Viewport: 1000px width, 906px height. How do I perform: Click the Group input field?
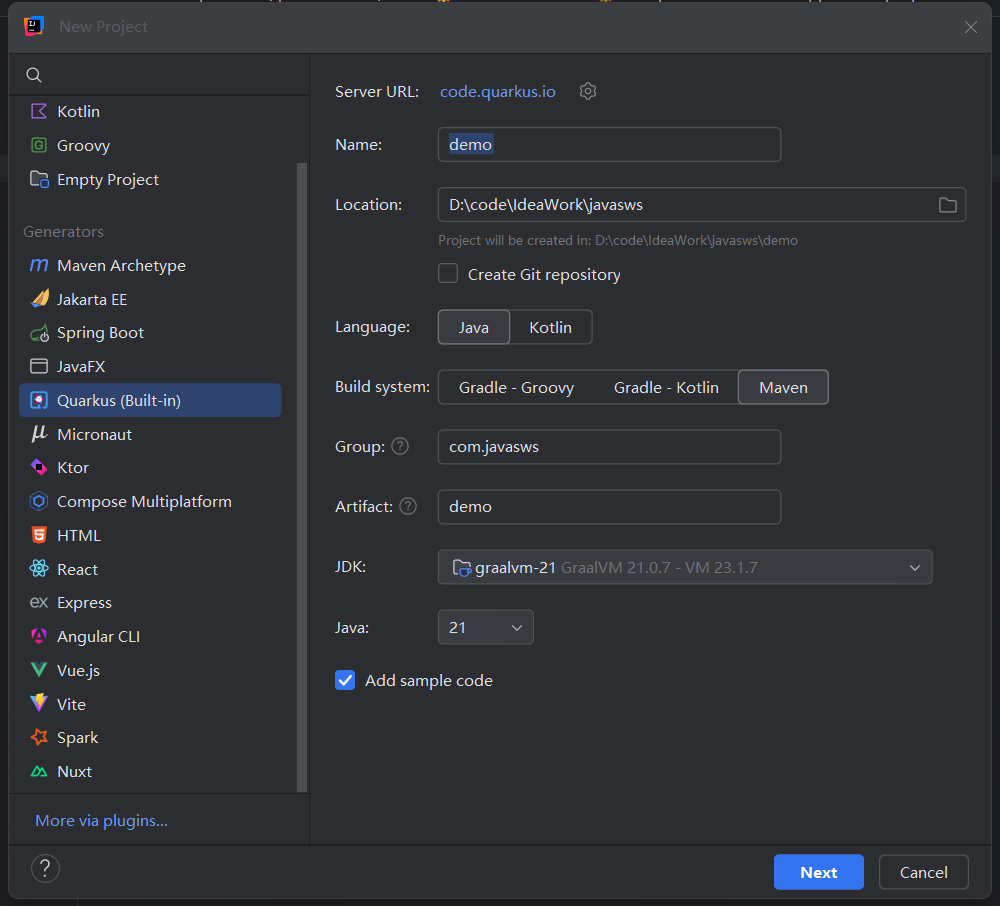pos(609,446)
